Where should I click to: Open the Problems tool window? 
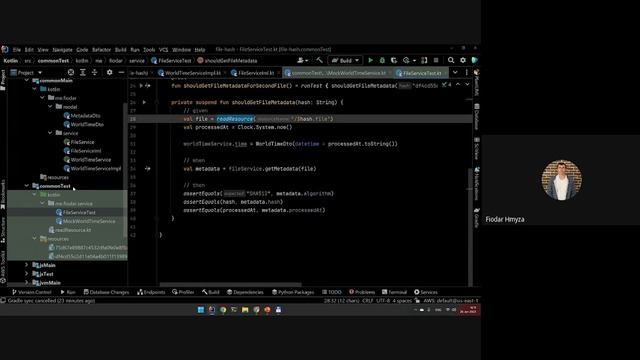tap(362, 292)
